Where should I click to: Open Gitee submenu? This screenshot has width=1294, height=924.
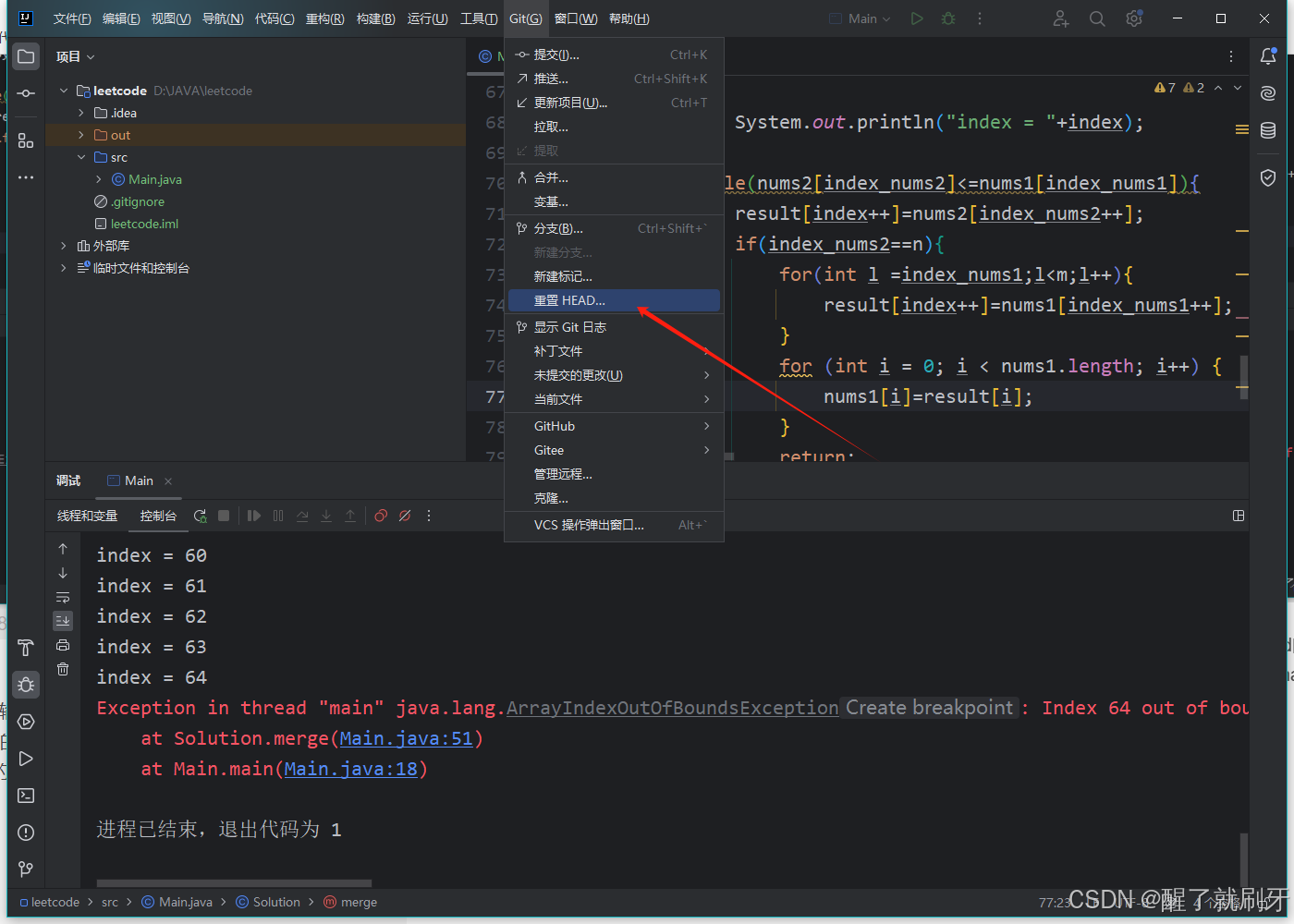(x=614, y=450)
